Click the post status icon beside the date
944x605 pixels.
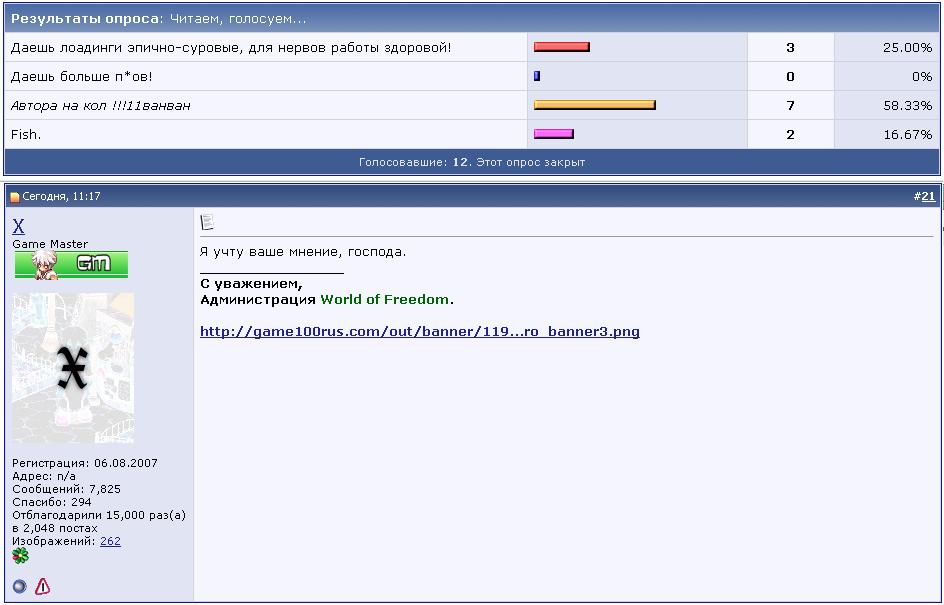[x=15, y=197]
